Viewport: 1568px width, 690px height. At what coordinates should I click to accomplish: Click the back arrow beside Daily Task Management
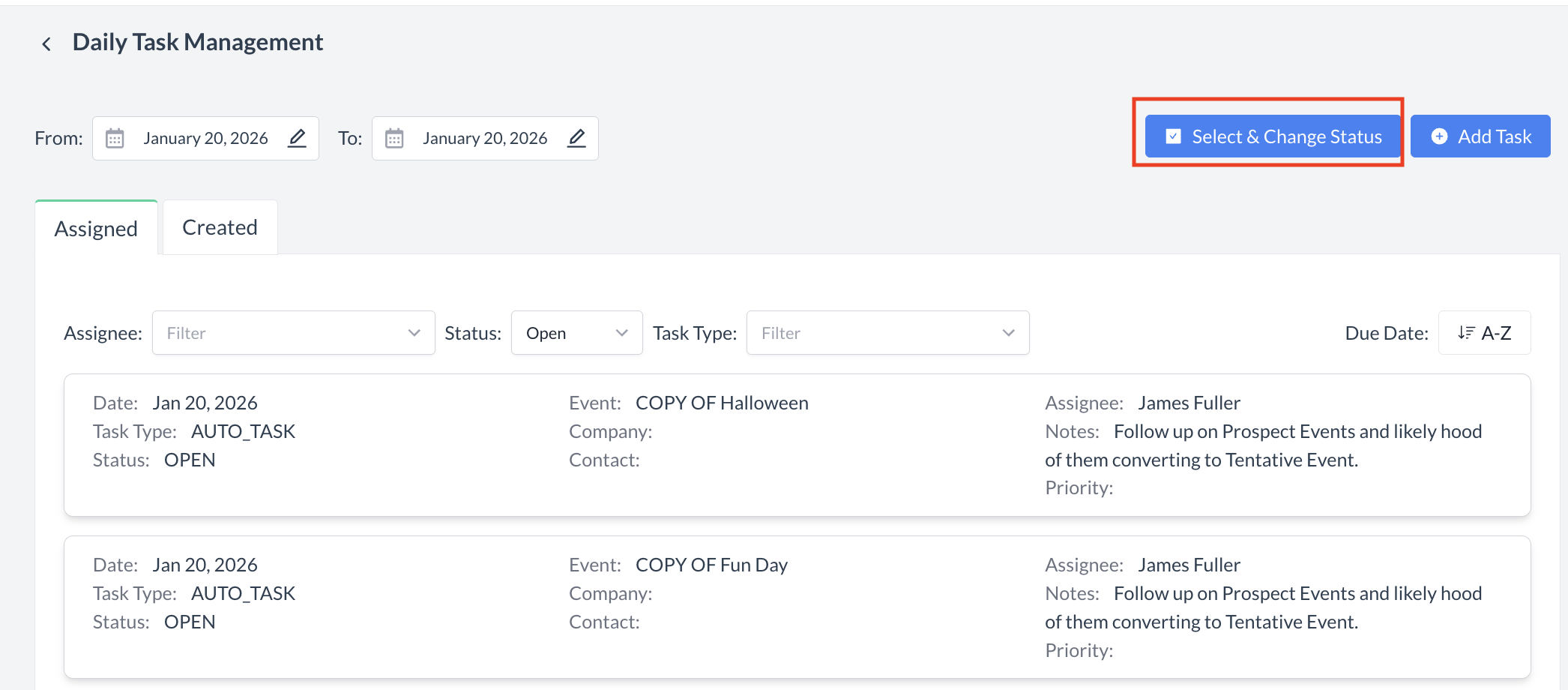point(46,44)
